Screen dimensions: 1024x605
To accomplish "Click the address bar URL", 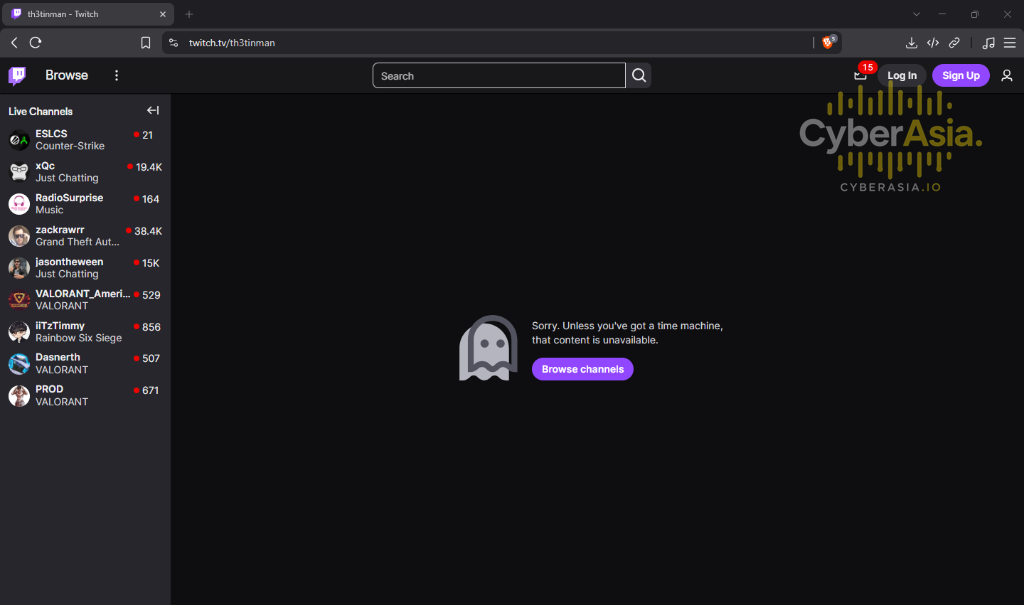I will (232, 42).
